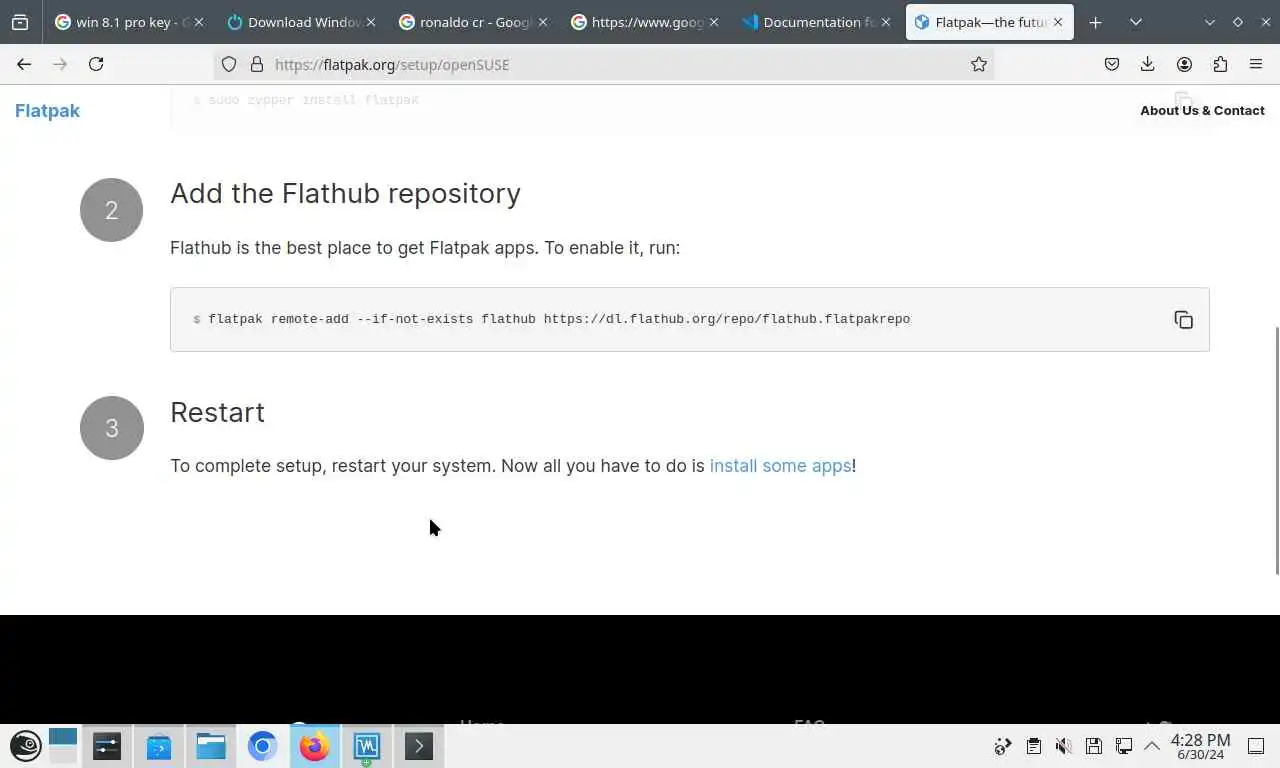Open the Downloads panel
The image size is (1280, 768).
point(1148,64)
